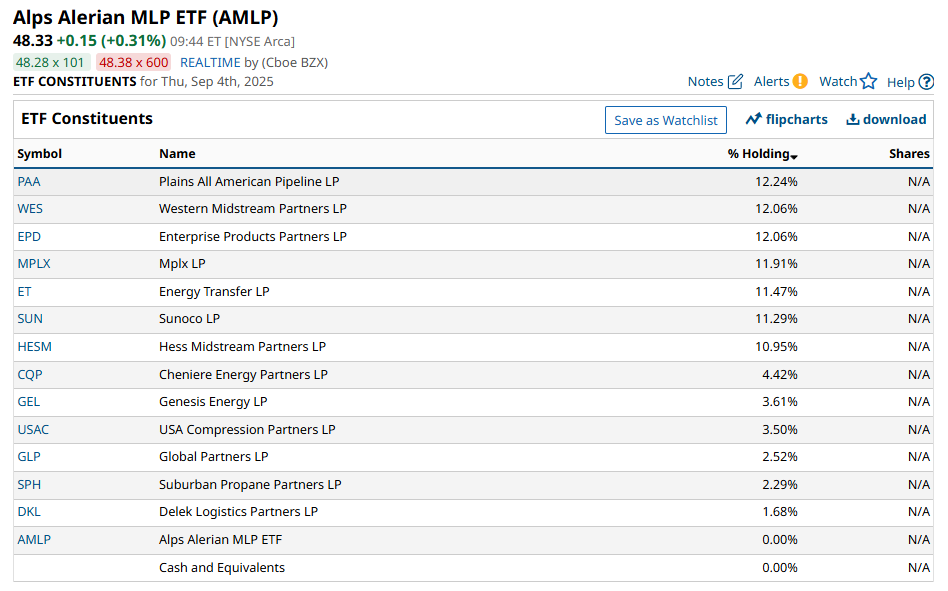
Task: Click the REALTIME link
Action: pos(210,62)
